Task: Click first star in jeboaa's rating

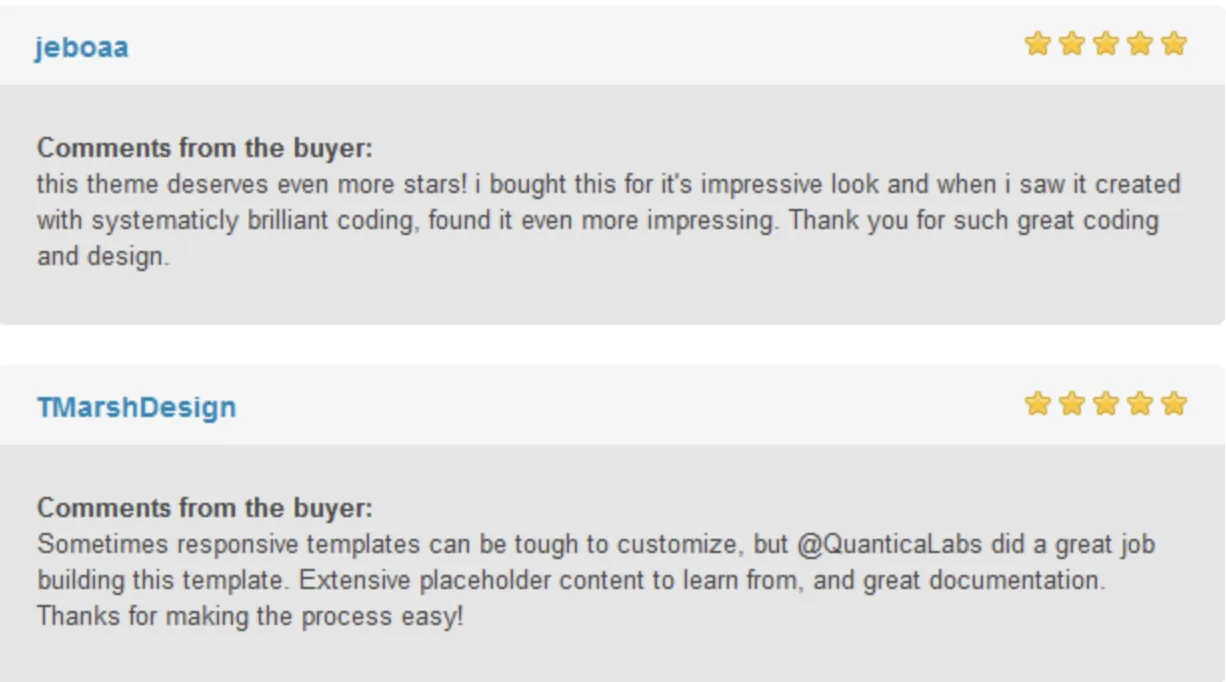Action: 1038,44
